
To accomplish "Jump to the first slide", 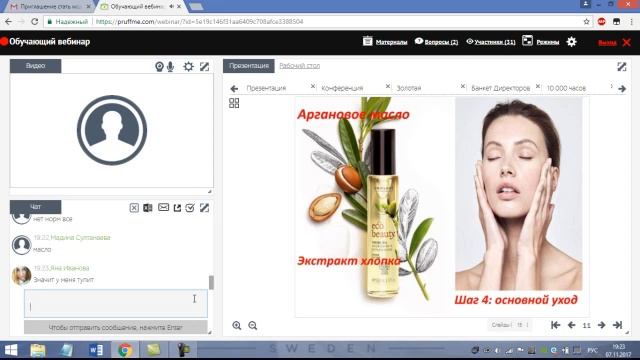I will point(555,325).
